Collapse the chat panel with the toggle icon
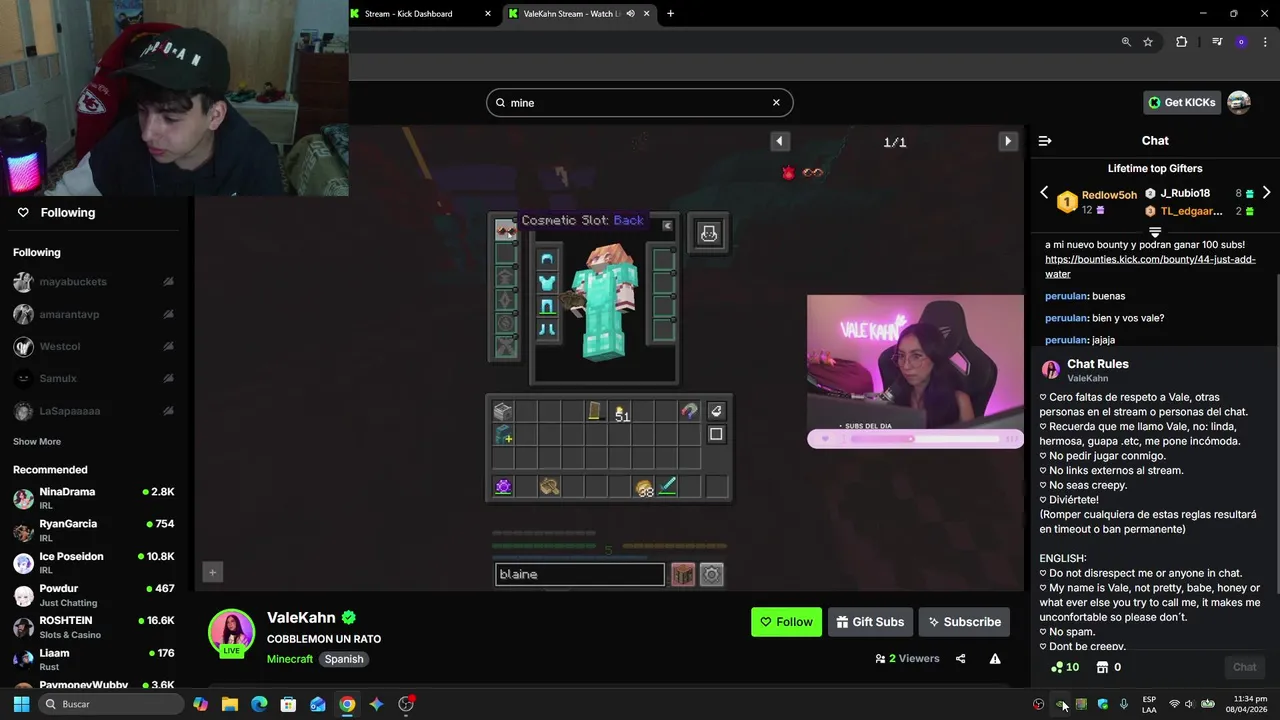 coord(1045,141)
